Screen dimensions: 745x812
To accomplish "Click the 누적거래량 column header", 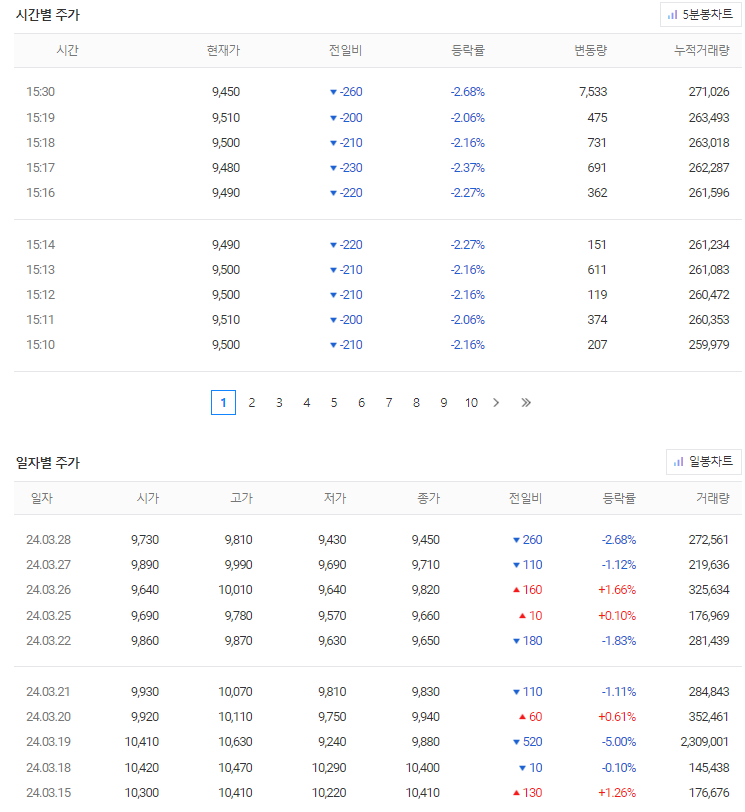I will click(702, 50).
